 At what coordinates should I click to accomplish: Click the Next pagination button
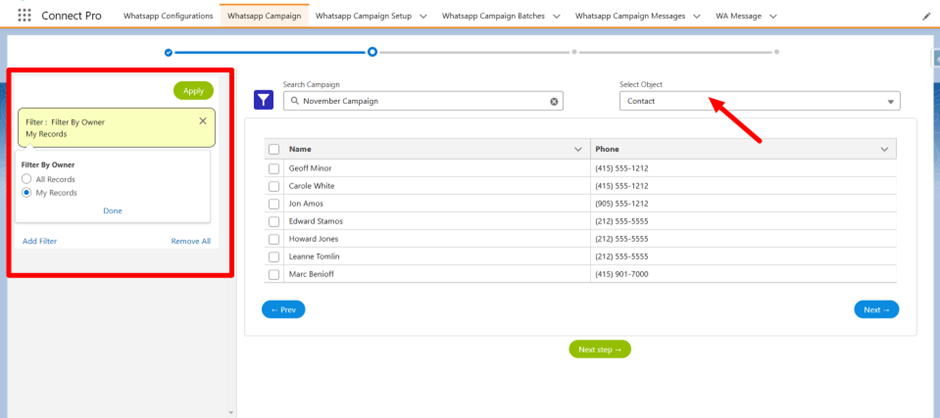(x=876, y=309)
